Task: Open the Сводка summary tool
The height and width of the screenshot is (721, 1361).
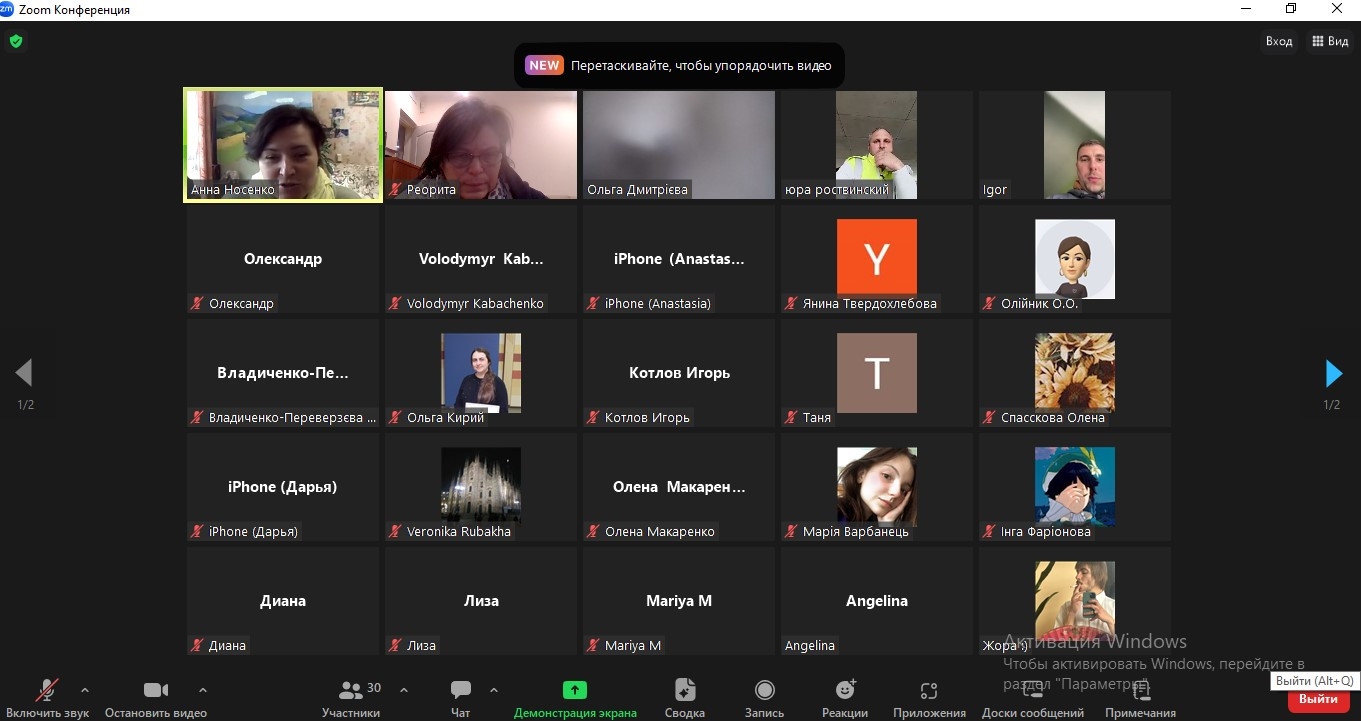Action: pos(685,697)
